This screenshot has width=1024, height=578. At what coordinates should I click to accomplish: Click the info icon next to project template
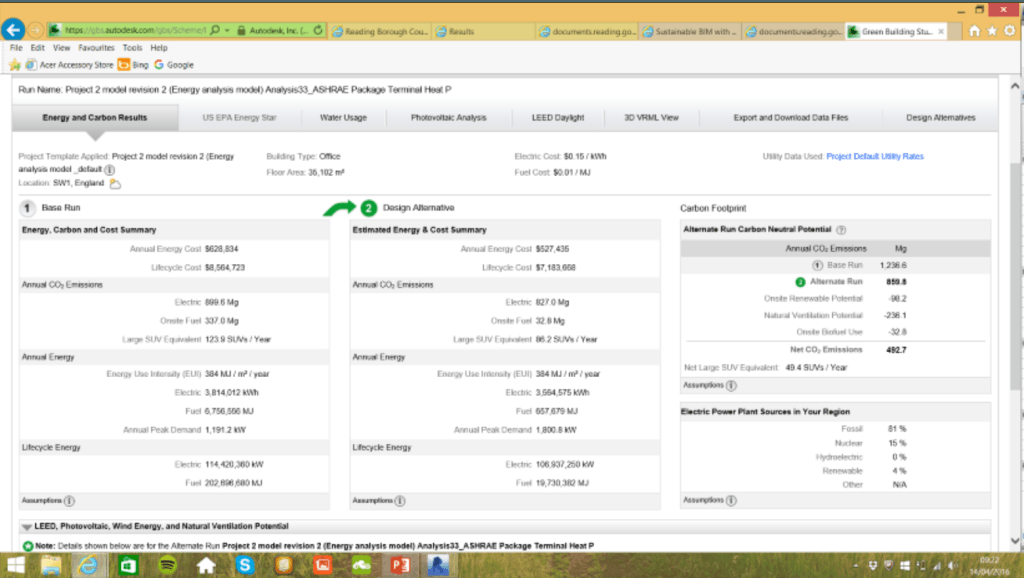tap(110, 169)
